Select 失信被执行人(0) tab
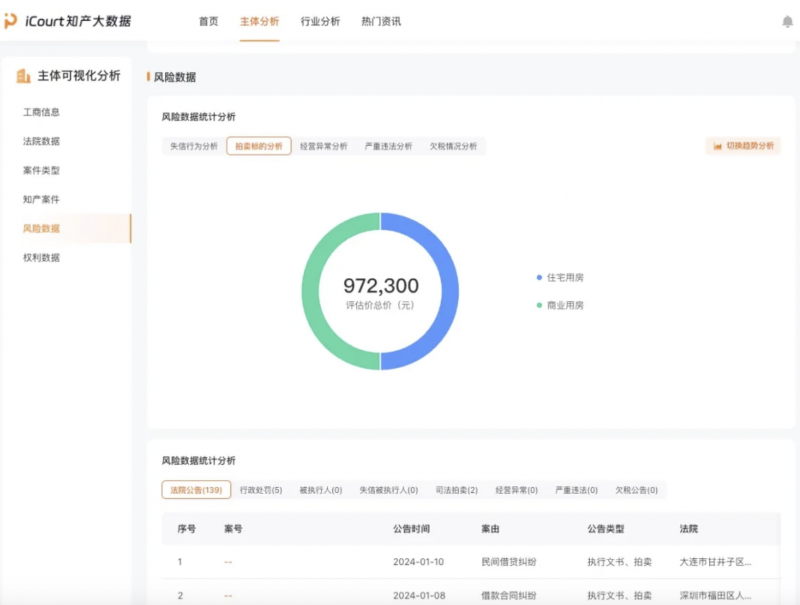The height and width of the screenshot is (605, 800). [x=389, y=490]
